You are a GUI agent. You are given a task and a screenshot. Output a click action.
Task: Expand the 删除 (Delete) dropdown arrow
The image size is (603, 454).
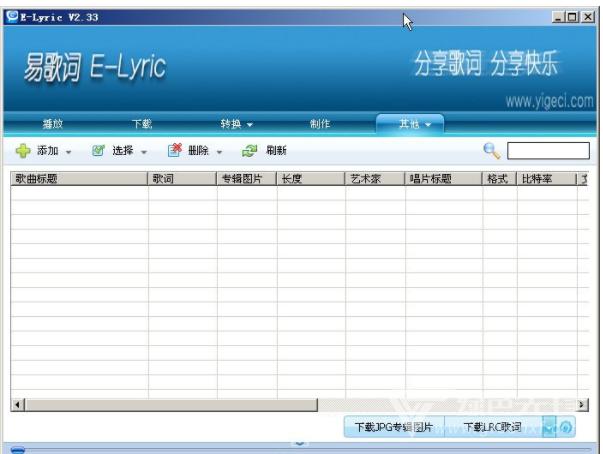point(219,152)
